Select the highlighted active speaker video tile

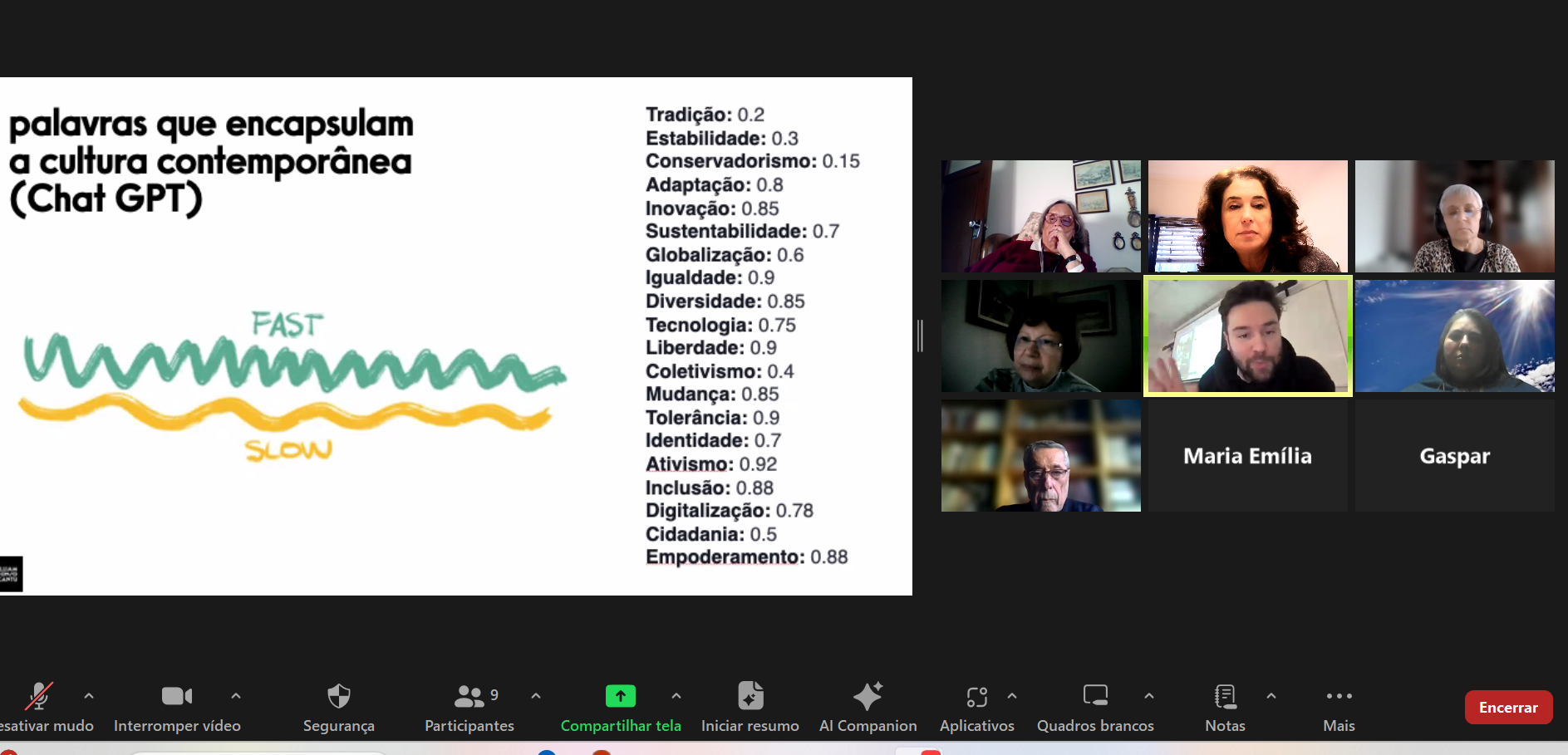[1247, 336]
